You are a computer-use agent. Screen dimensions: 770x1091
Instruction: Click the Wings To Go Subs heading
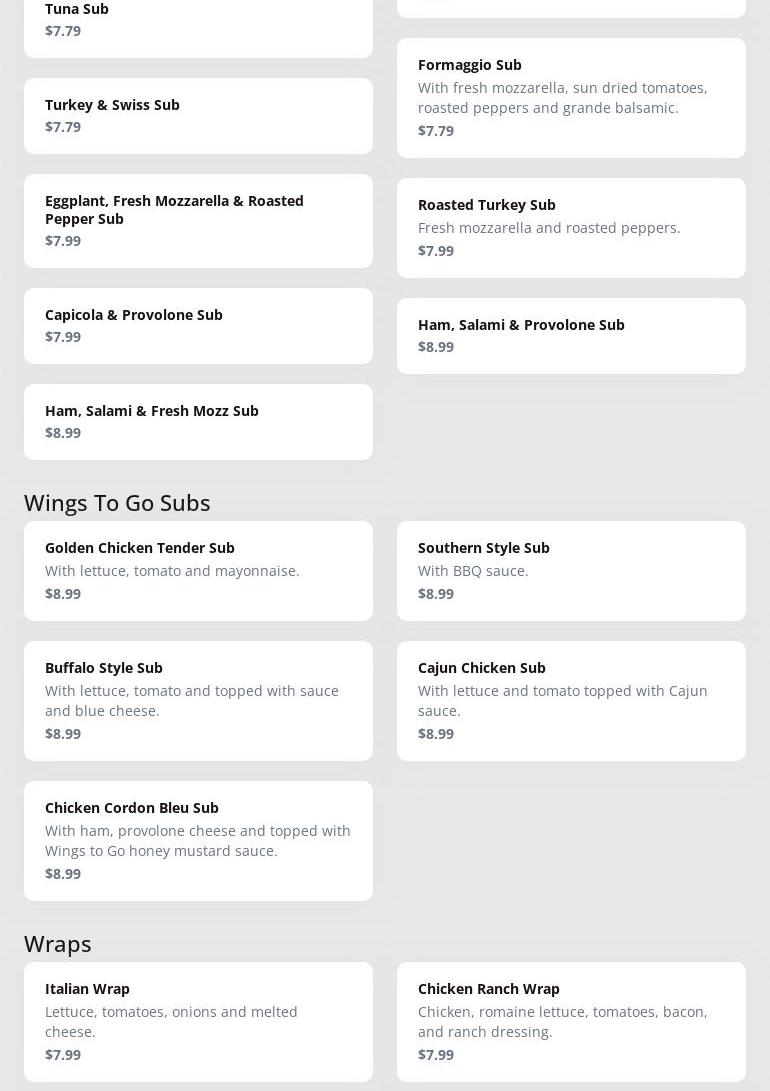tap(117, 502)
